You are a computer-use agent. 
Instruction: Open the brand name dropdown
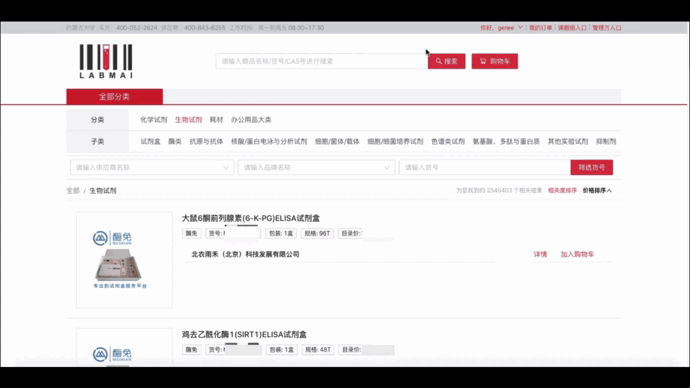[x=316, y=168]
